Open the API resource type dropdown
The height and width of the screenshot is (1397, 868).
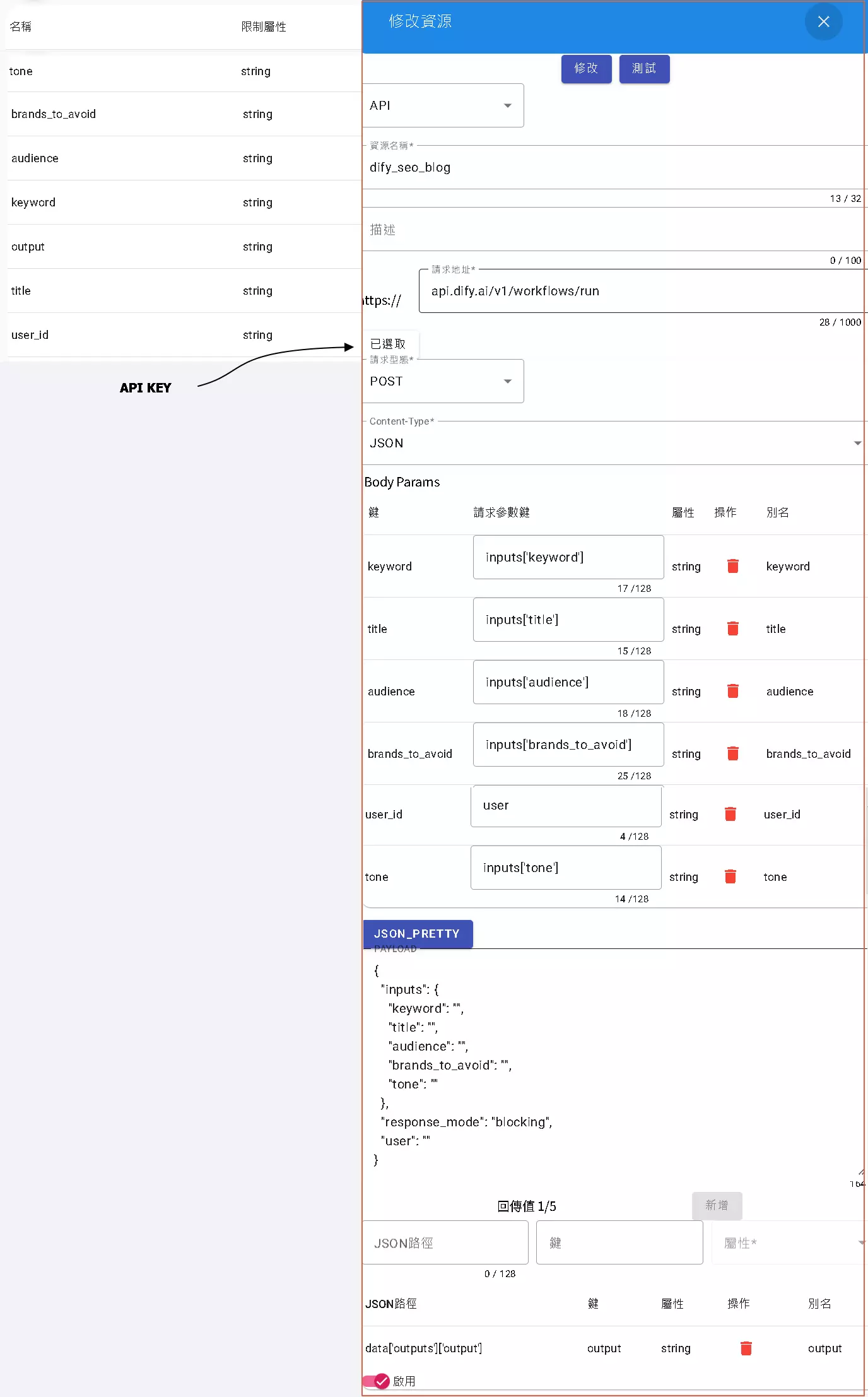[443, 105]
